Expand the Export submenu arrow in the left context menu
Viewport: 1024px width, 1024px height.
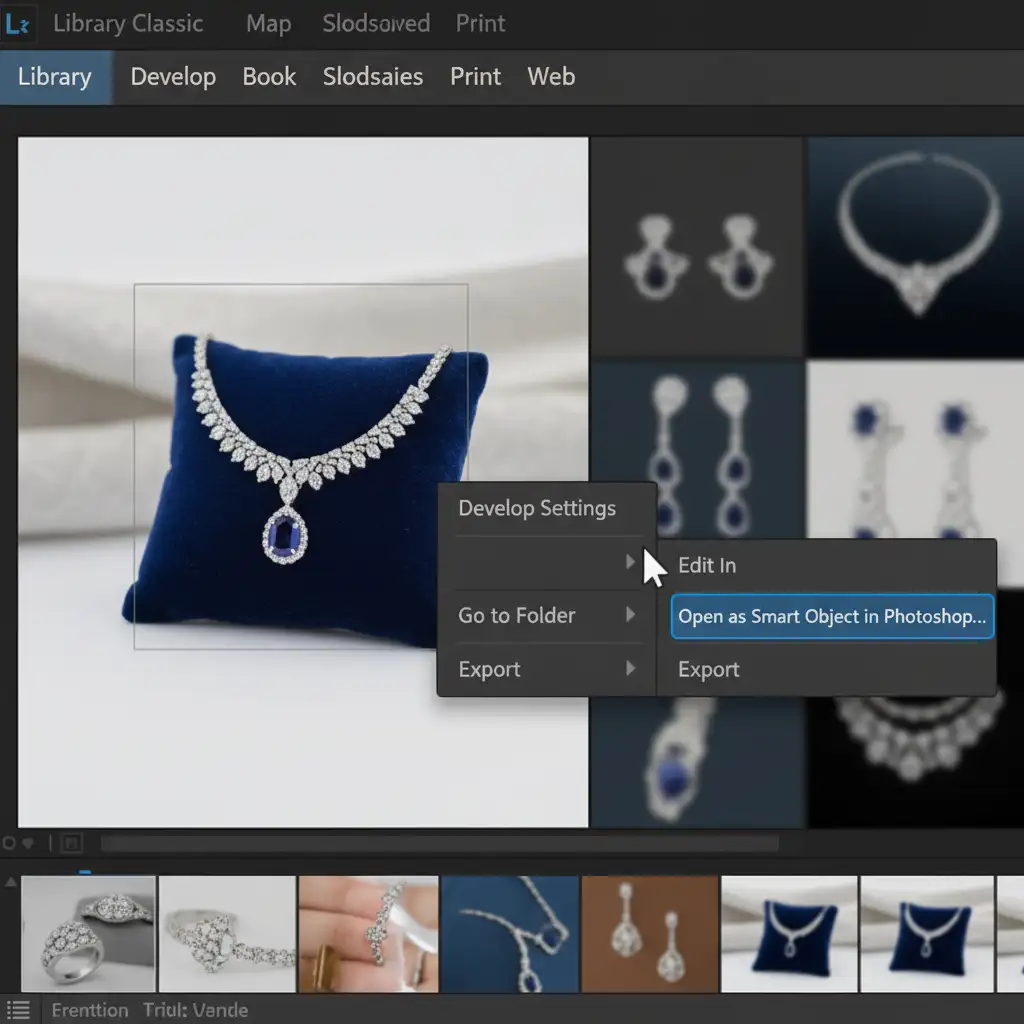click(630, 668)
